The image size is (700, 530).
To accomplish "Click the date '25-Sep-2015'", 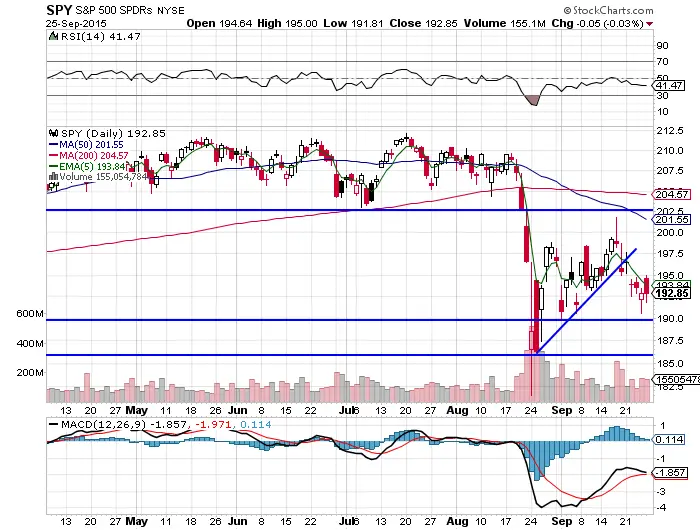I will pos(76,24).
